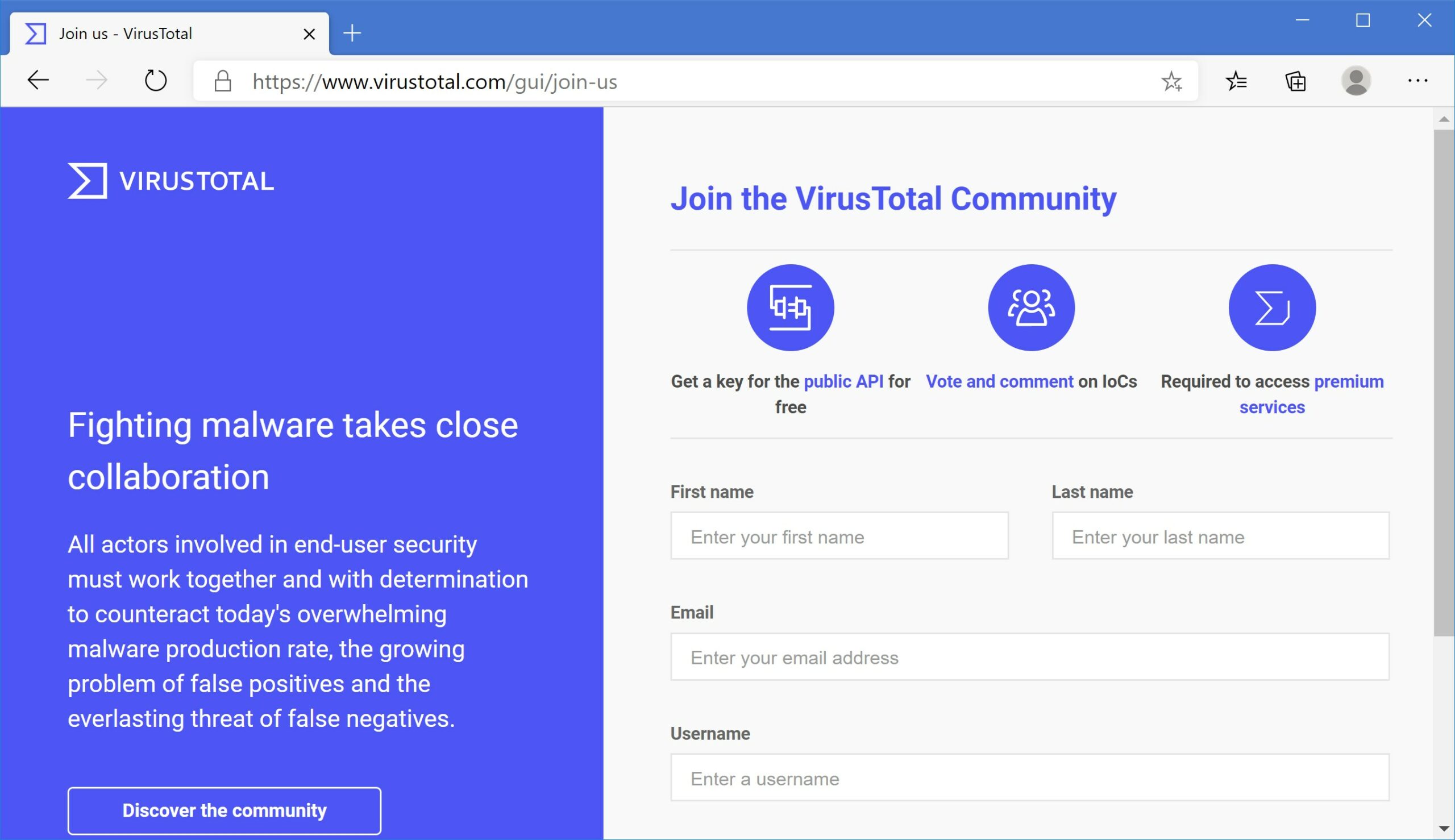Click the Fighting malware takes close collaboration heading
Screen dimensions: 1455x840
pyautogui.click(x=293, y=451)
